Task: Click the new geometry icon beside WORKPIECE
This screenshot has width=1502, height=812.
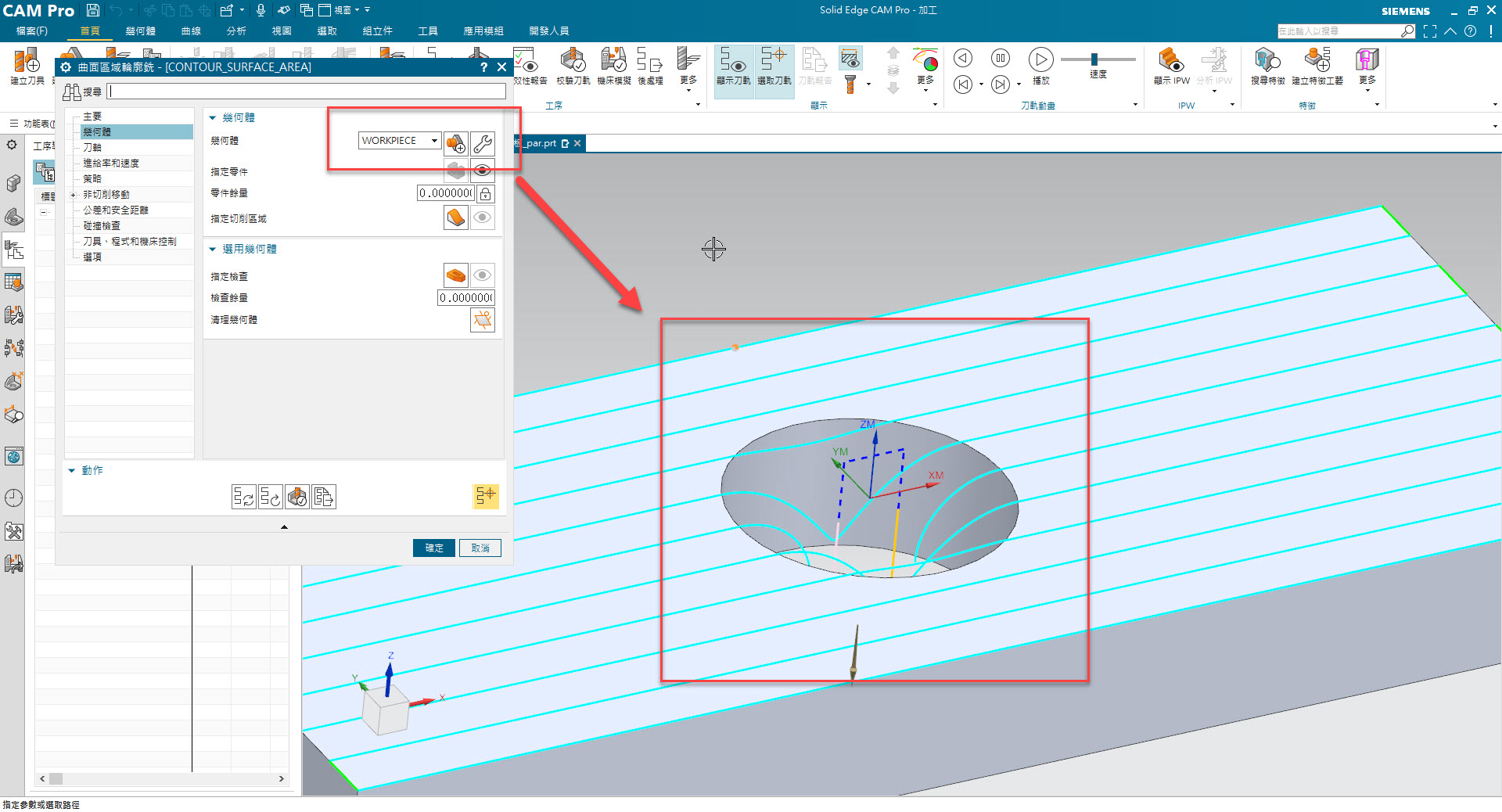Action: [x=456, y=143]
